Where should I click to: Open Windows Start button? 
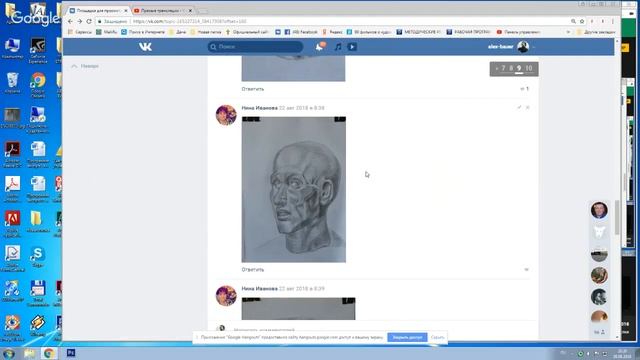pyautogui.click(x=9, y=353)
